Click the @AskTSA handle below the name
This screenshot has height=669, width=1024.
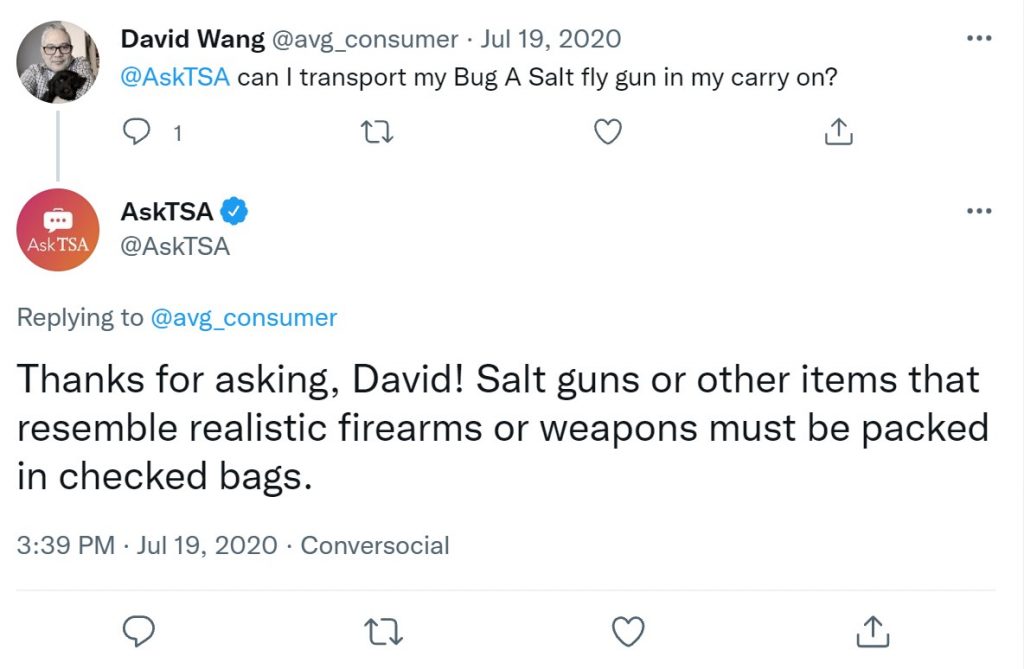(x=175, y=247)
